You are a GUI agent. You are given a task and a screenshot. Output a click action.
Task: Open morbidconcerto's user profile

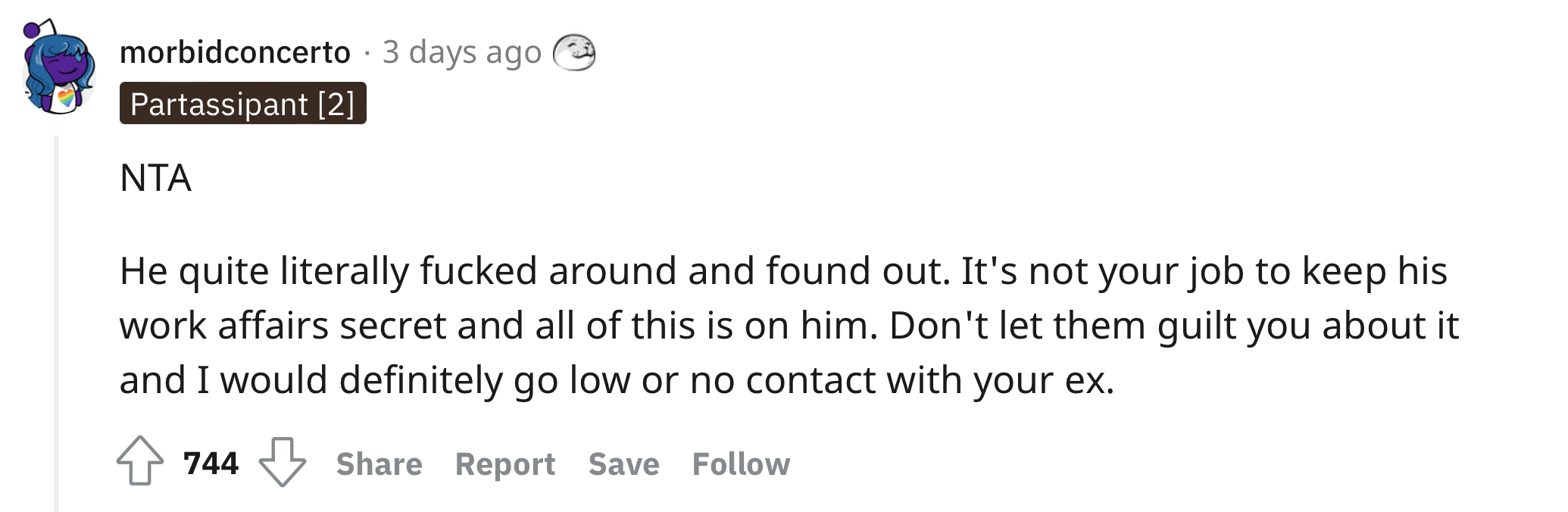[x=235, y=52]
